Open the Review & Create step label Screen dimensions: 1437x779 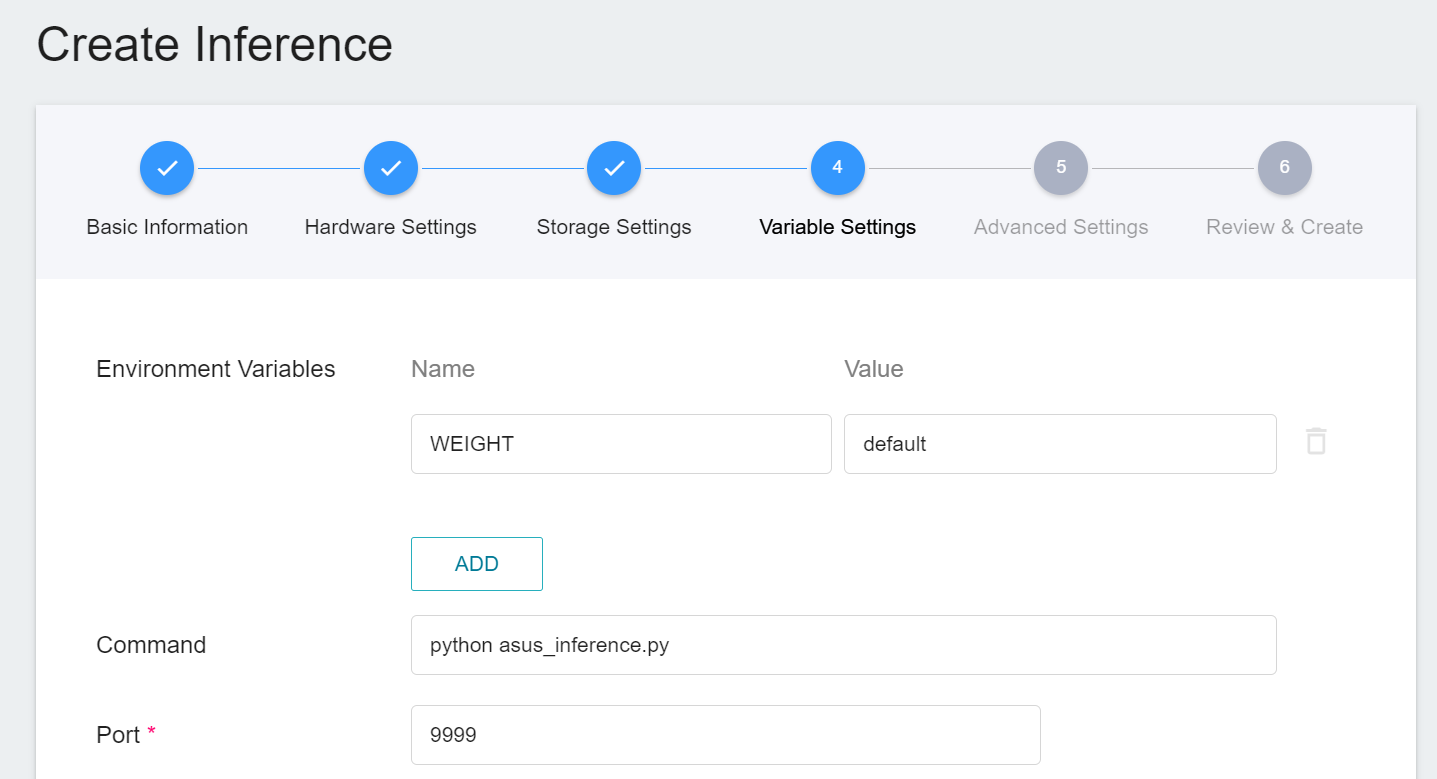(x=1285, y=227)
